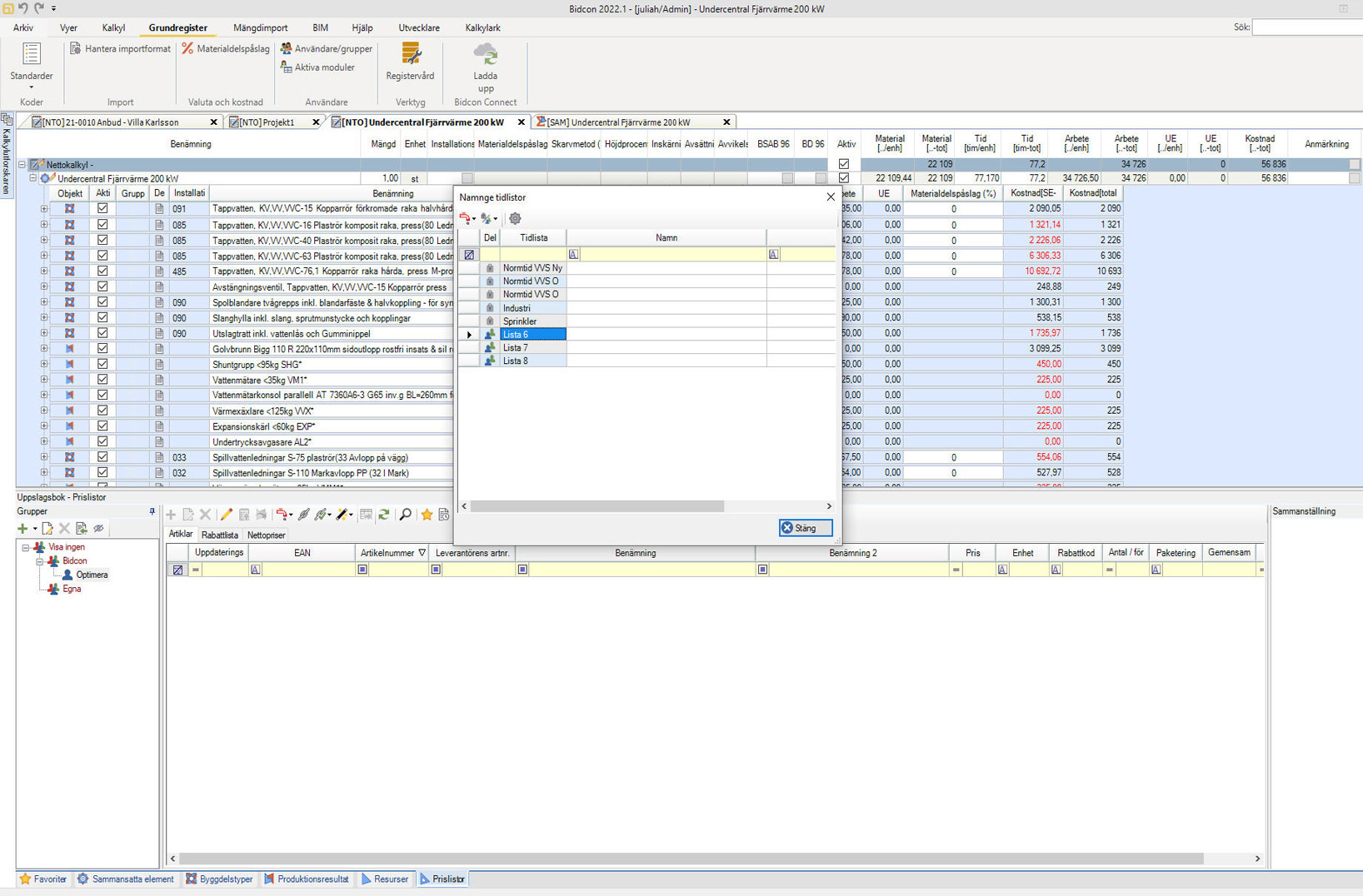Expand the Shuntgrupp <95kg SHG row
Image resolution: width=1363 pixels, height=896 pixels.
(43, 365)
